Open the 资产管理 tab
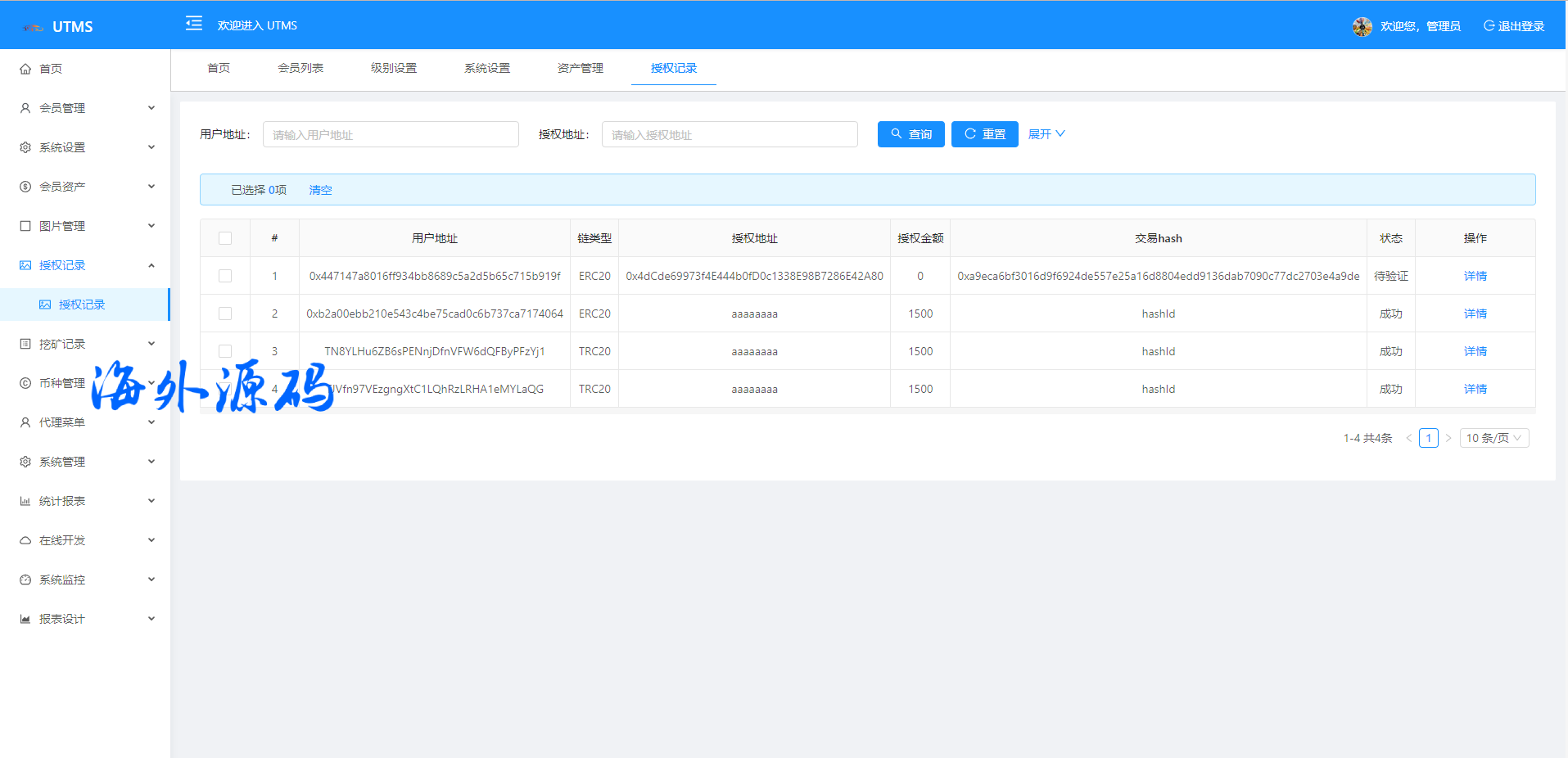The image size is (1568, 758). click(580, 68)
